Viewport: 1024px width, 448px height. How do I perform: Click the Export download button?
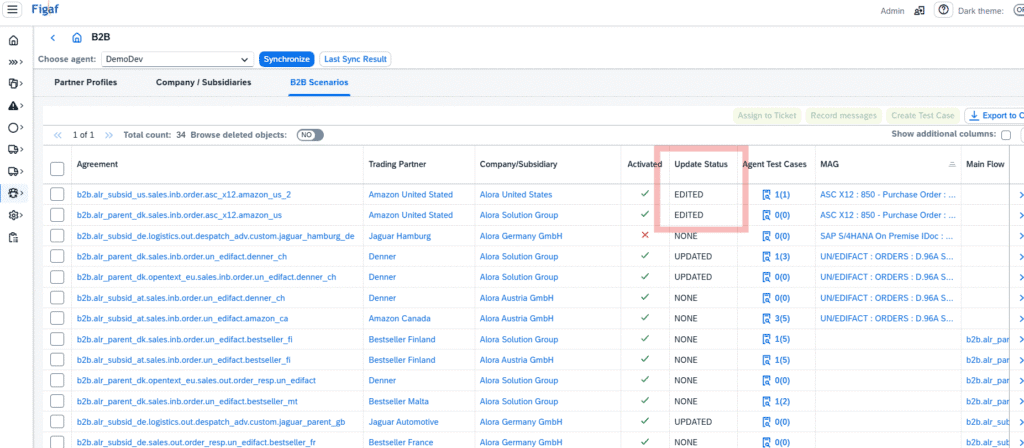pos(994,116)
